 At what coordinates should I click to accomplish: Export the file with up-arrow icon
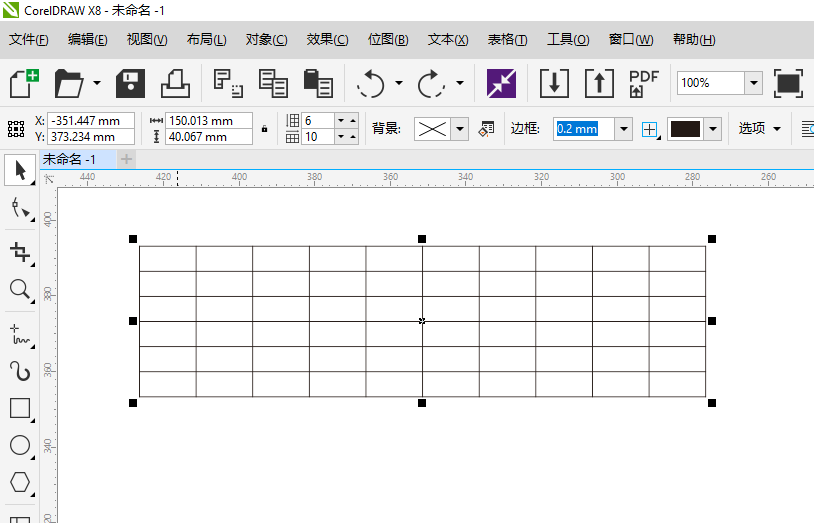pos(599,83)
